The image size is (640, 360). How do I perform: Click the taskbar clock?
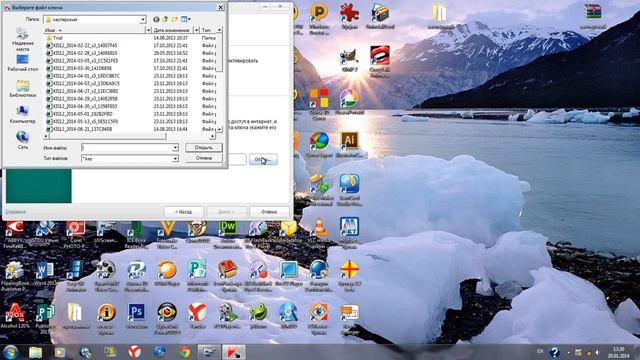point(618,352)
